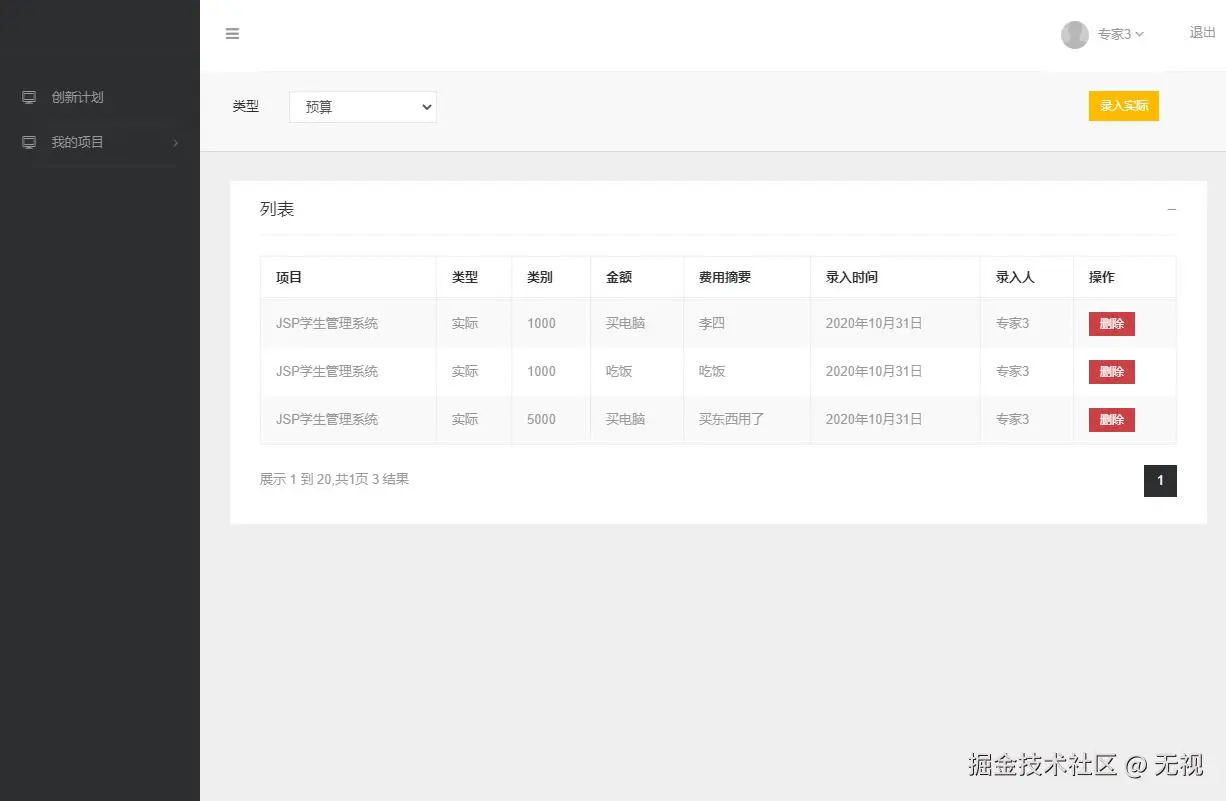The height and width of the screenshot is (801, 1226).
Task: Open 我的项目 in the sidebar
Action: [78, 142]
